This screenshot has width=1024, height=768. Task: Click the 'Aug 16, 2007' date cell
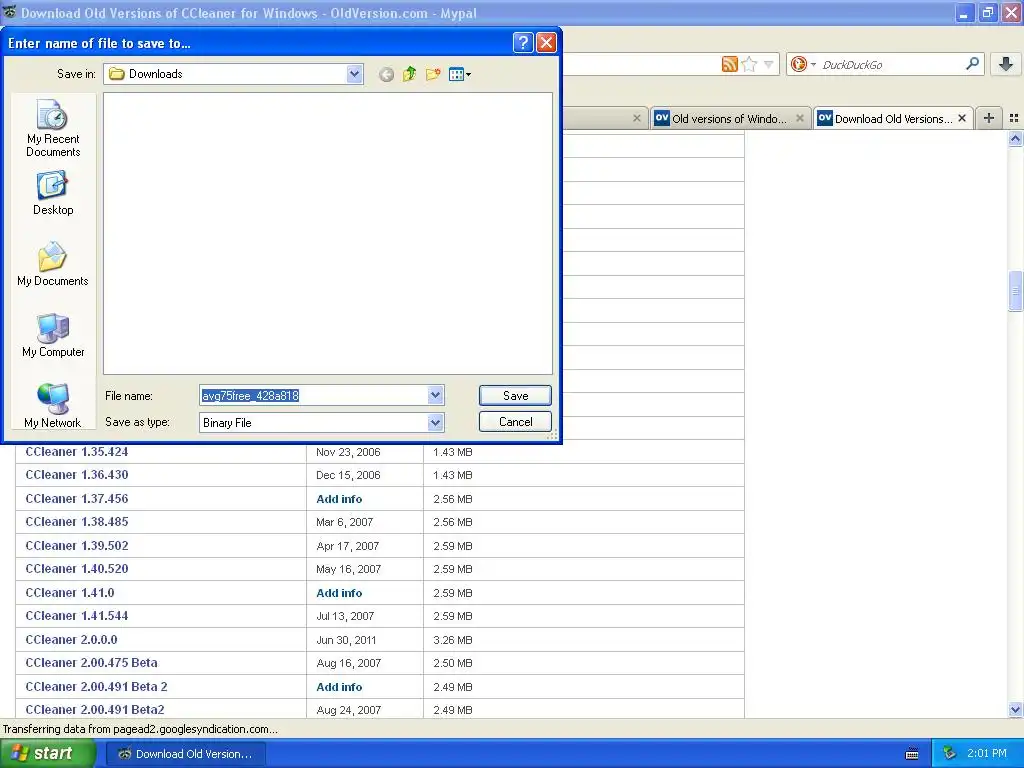(x=349, y=663)
